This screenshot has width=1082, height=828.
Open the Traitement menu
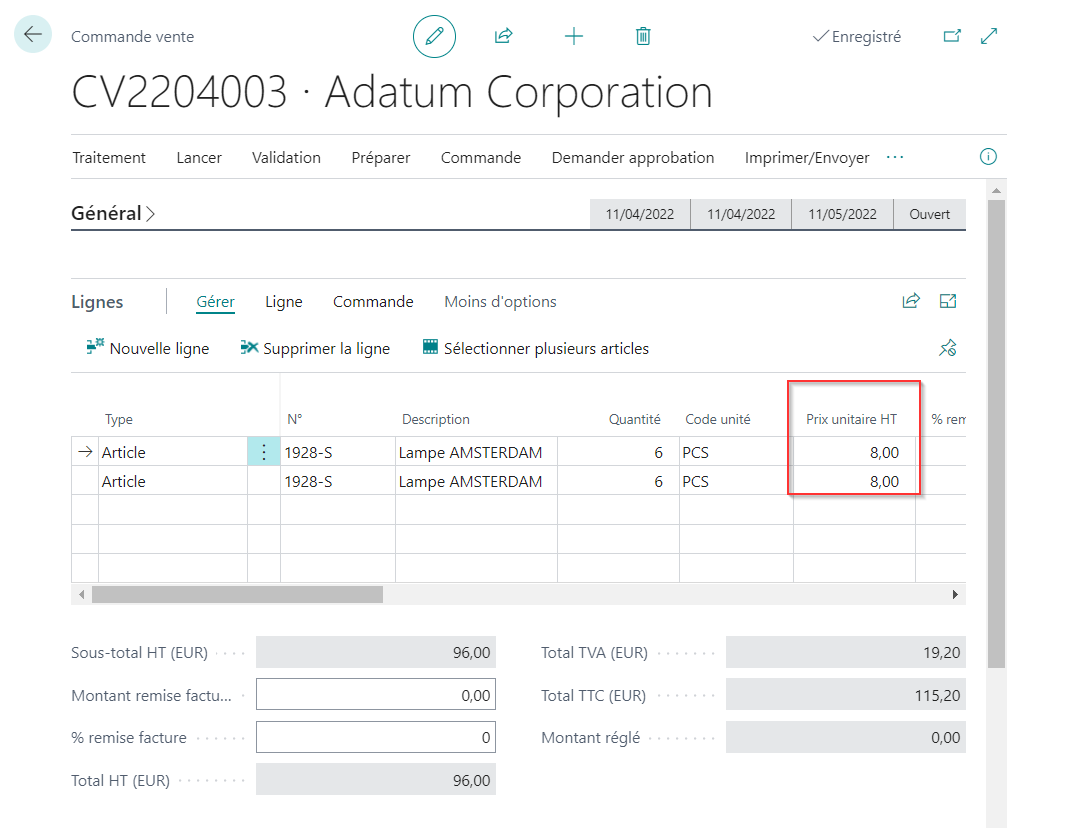(x=109, y=157)
